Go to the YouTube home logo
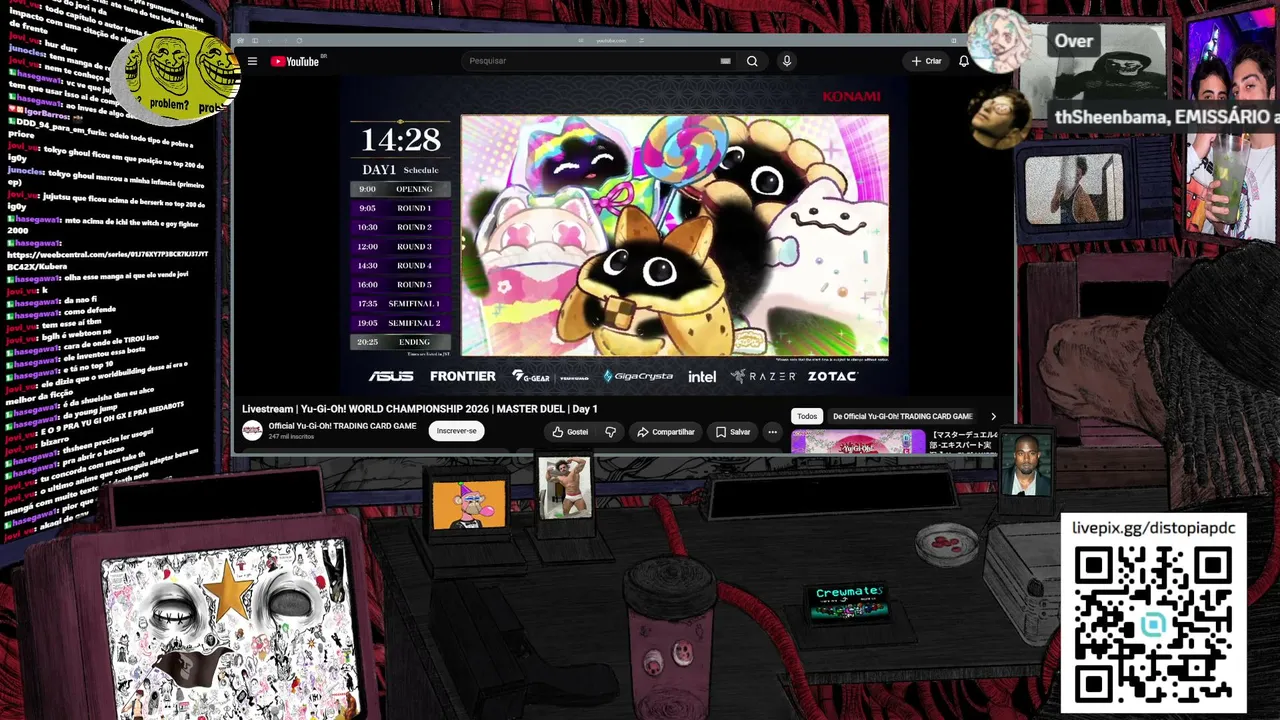 click(x=294, y=61)
